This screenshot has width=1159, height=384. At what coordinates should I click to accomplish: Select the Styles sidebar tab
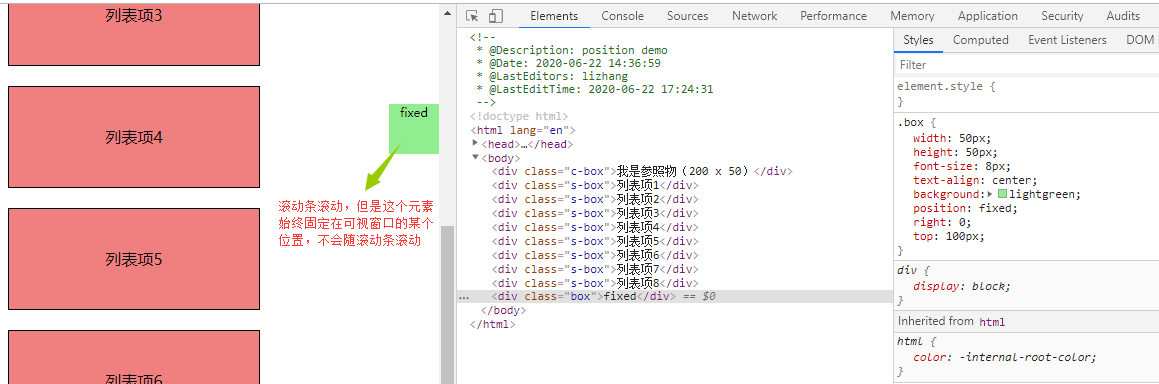[x=918, y=41]
